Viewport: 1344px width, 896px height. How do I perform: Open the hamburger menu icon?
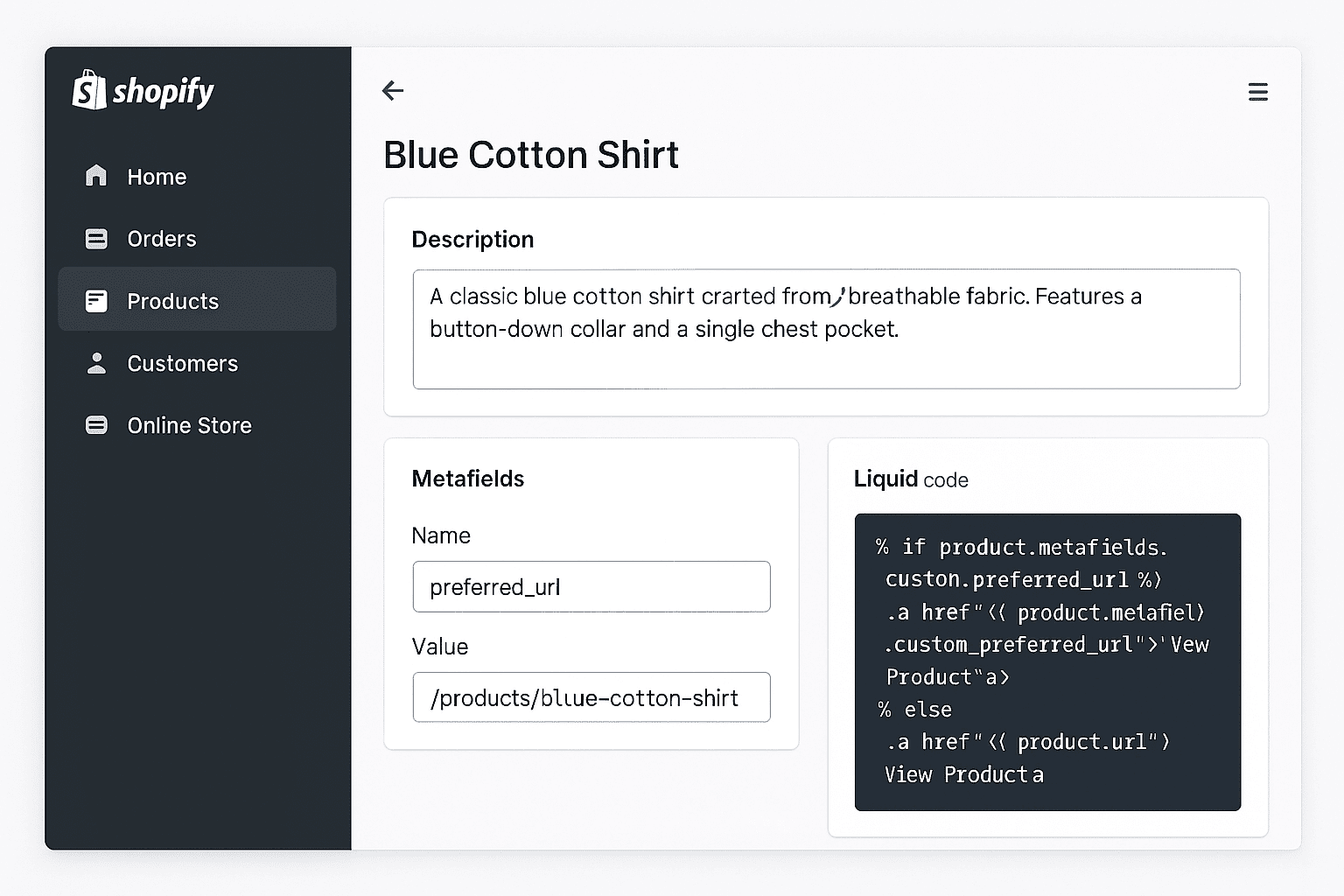click(1257, 92)
